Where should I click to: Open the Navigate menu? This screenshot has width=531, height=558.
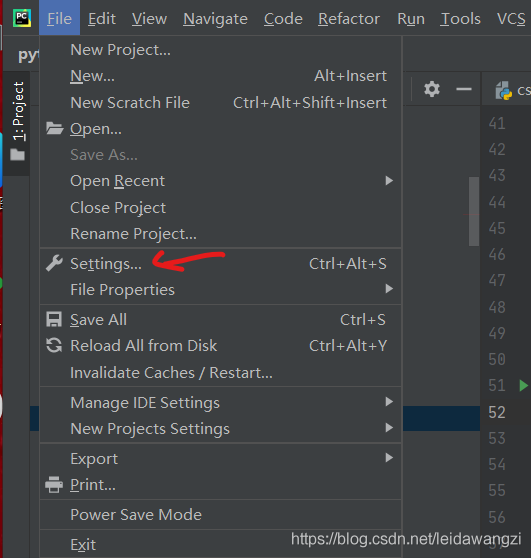tap(215, 19)
